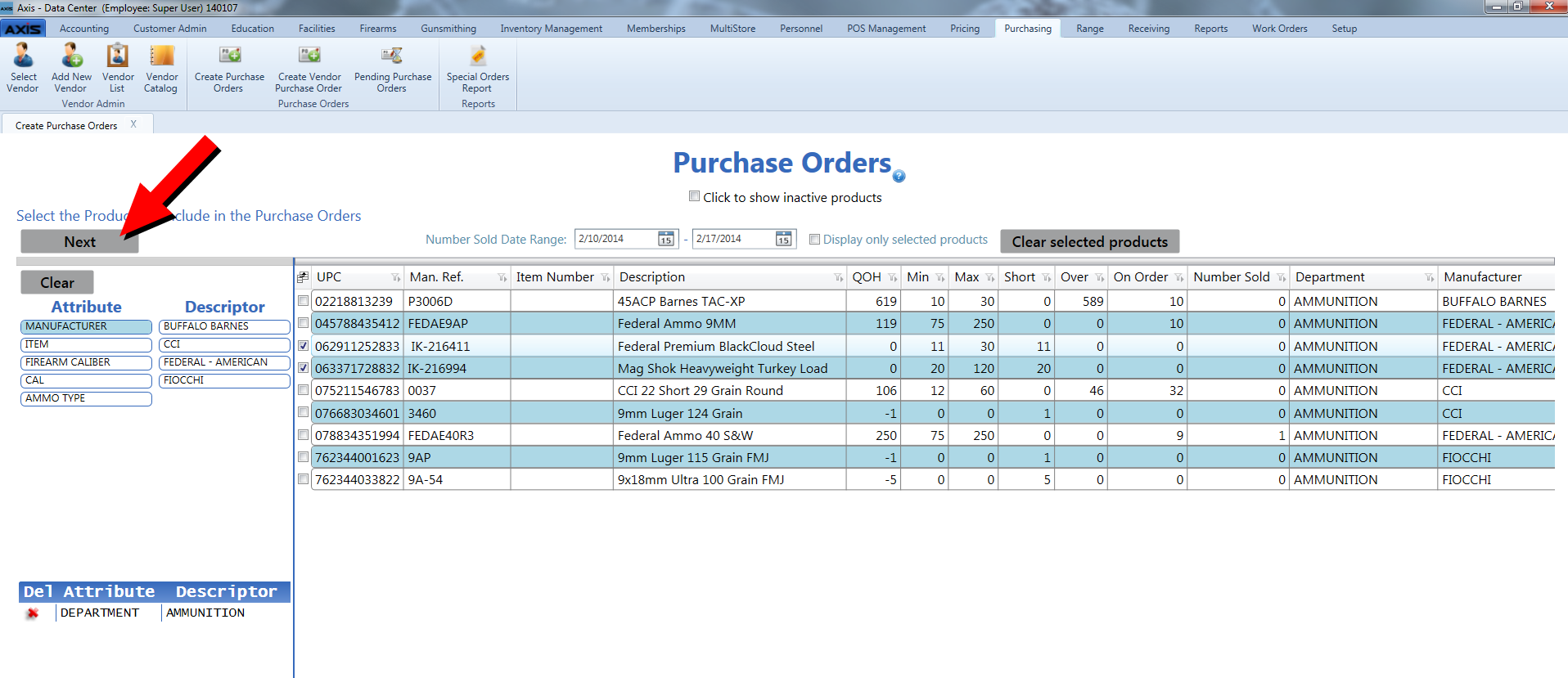The width and height of the screenshot is (1568, 678).
Task: Click Clear selected products button
Action: (1089, 241)
